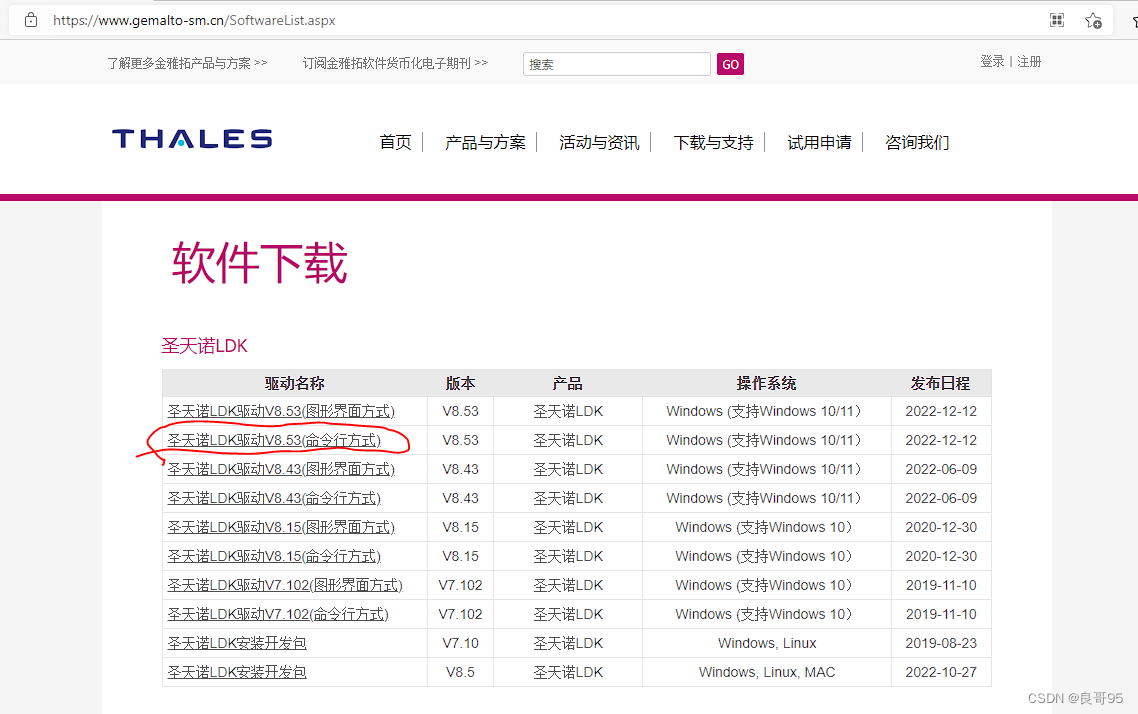The image size is (1138, 714).
Task: Click the 注册 register link
Action: point(1029,62)
